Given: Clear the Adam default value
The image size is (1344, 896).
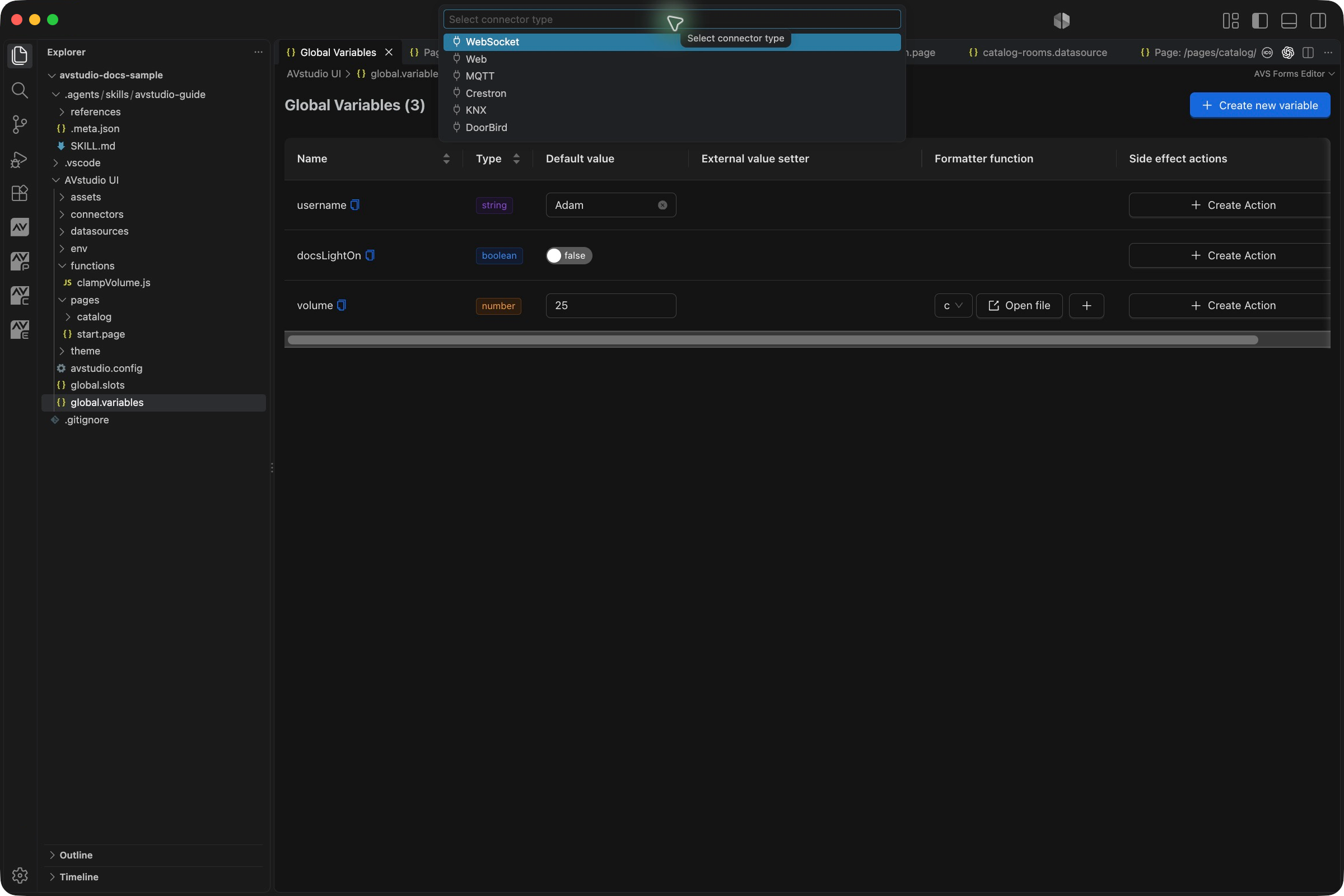Looking at the screenshot, I should (662, 205).
